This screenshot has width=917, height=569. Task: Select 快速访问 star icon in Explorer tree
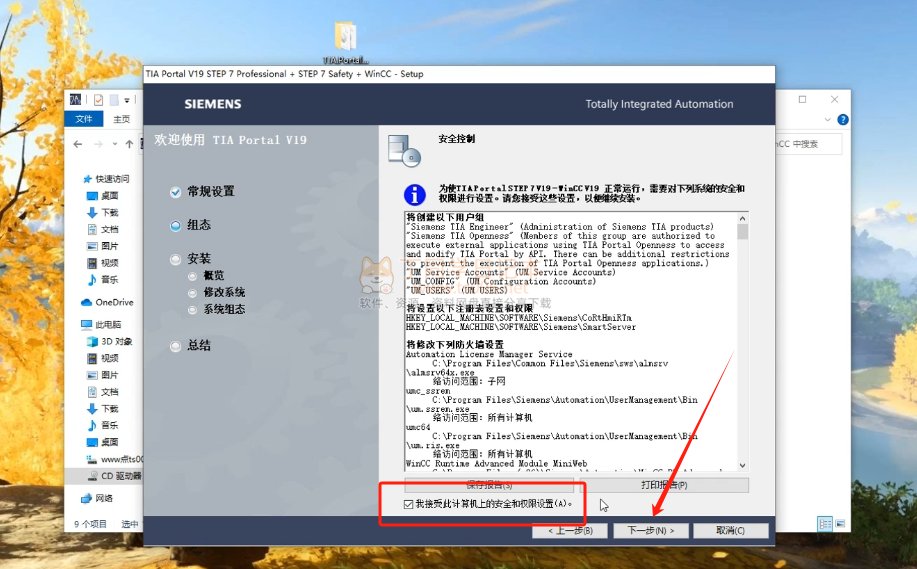tap(88, 179)
